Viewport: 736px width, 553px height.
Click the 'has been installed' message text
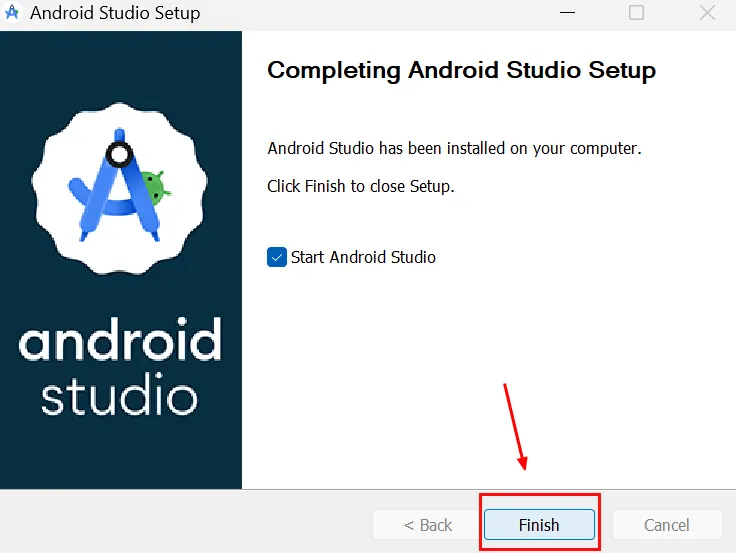[x=454, y=148]
